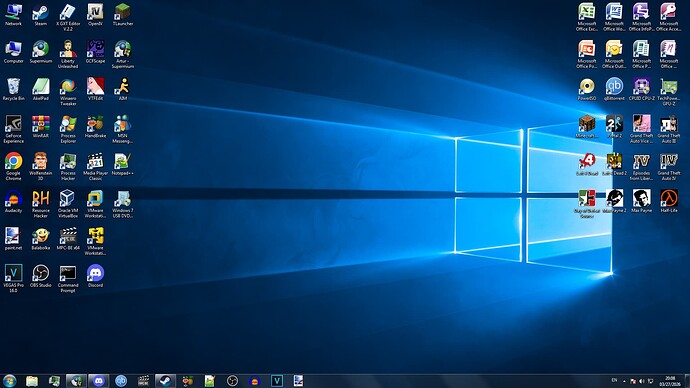Launch the qBittorrent desktop shortcut

tap(614, 90)
